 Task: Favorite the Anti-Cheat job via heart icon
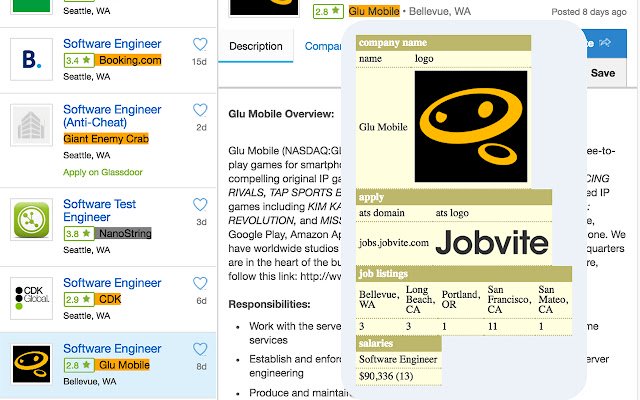(x=200, y=110)
